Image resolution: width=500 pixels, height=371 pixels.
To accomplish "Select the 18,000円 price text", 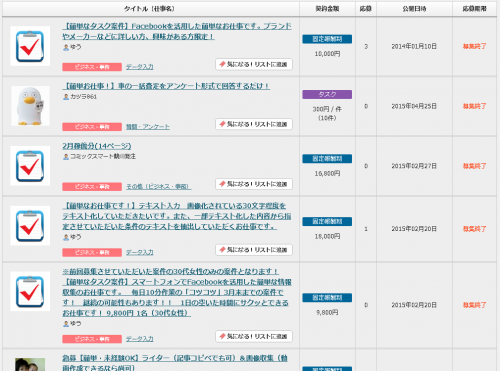I will (x=327, y=236).
